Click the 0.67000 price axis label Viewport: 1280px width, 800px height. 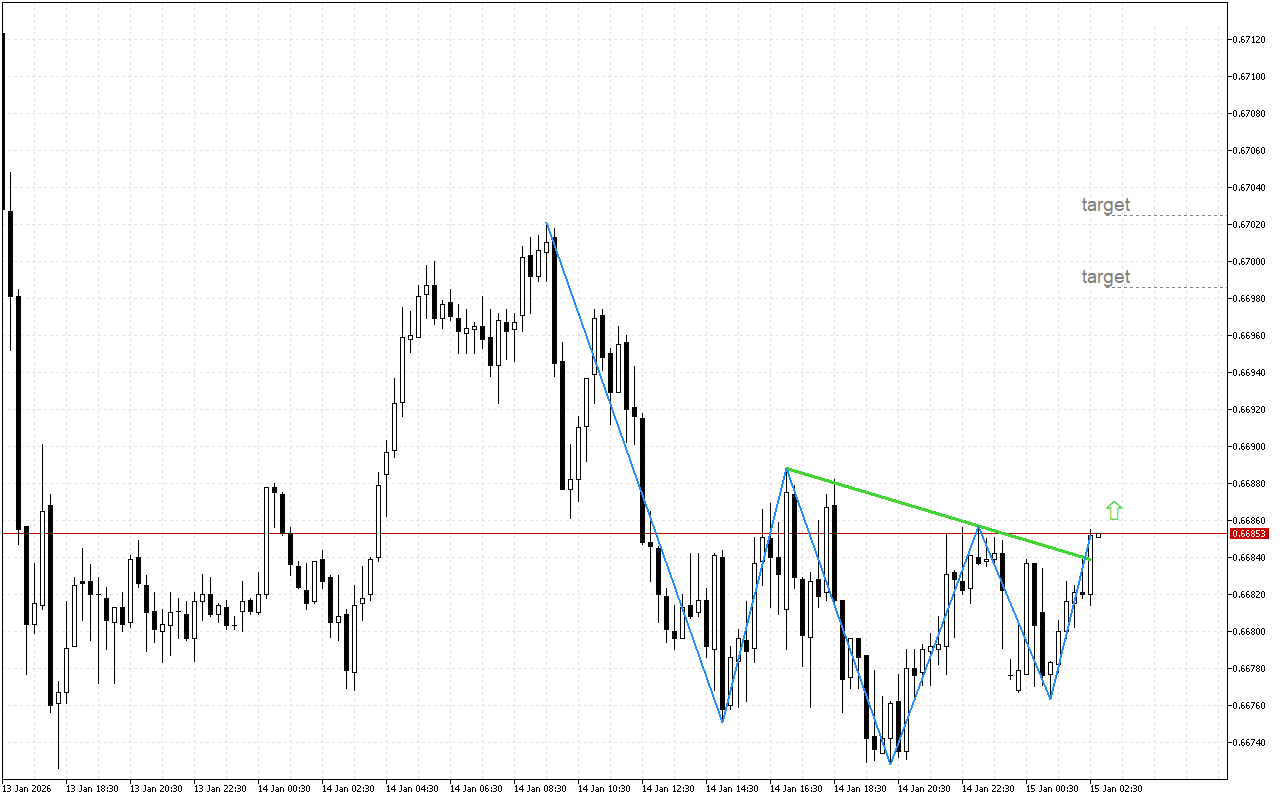[x=1251, y=262]
